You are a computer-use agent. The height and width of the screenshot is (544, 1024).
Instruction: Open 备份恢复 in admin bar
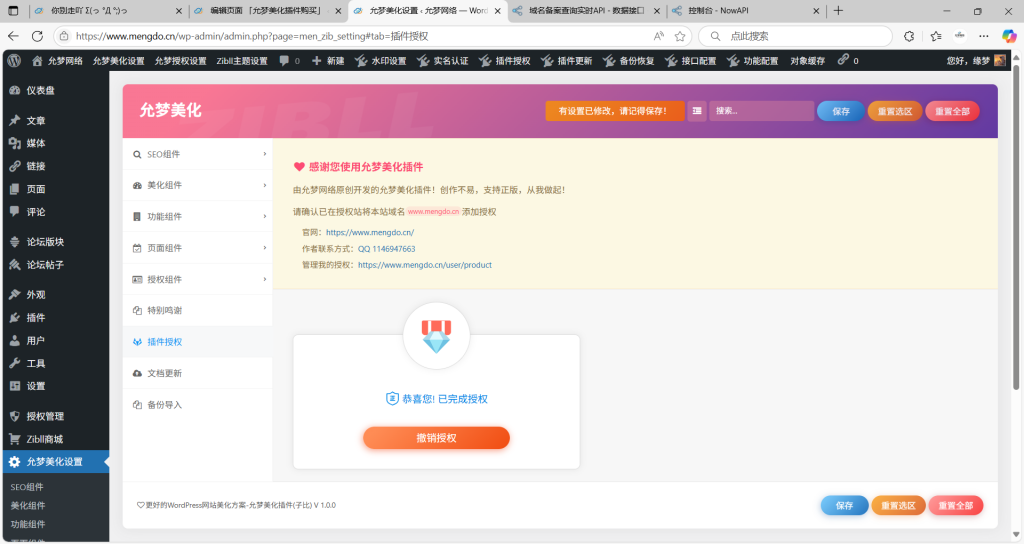click(629, 61)
